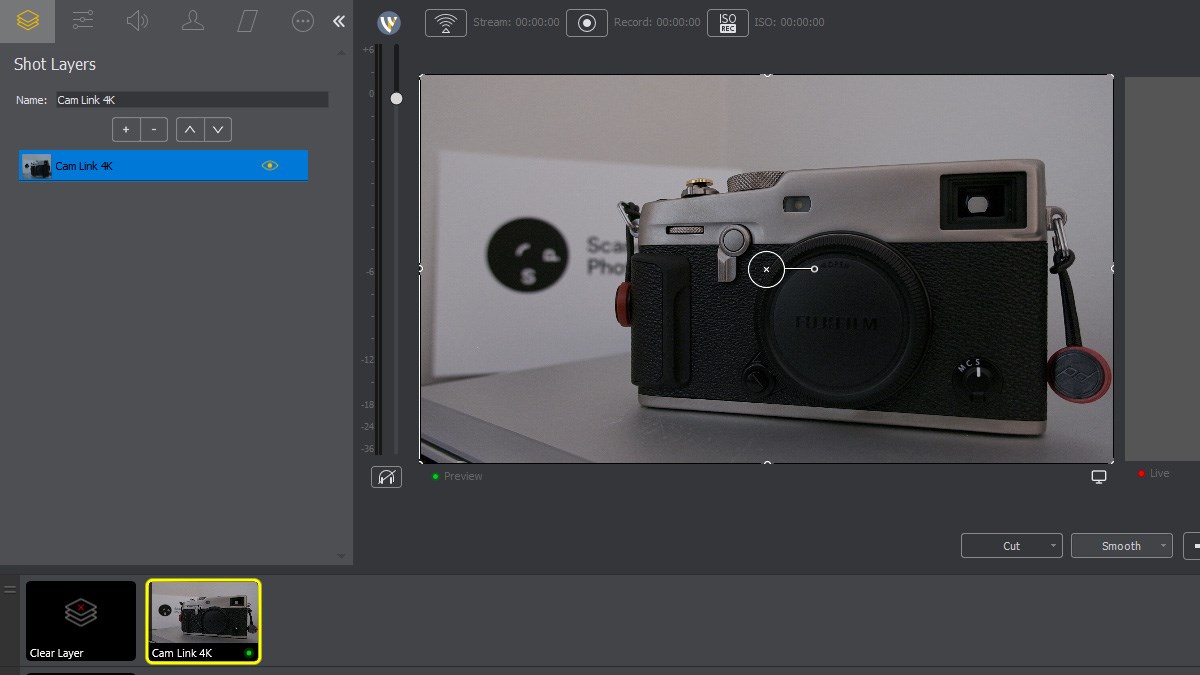
Task: Open the more options ellipsis tab
Action: pyautogui.click(x=302, y=21)
